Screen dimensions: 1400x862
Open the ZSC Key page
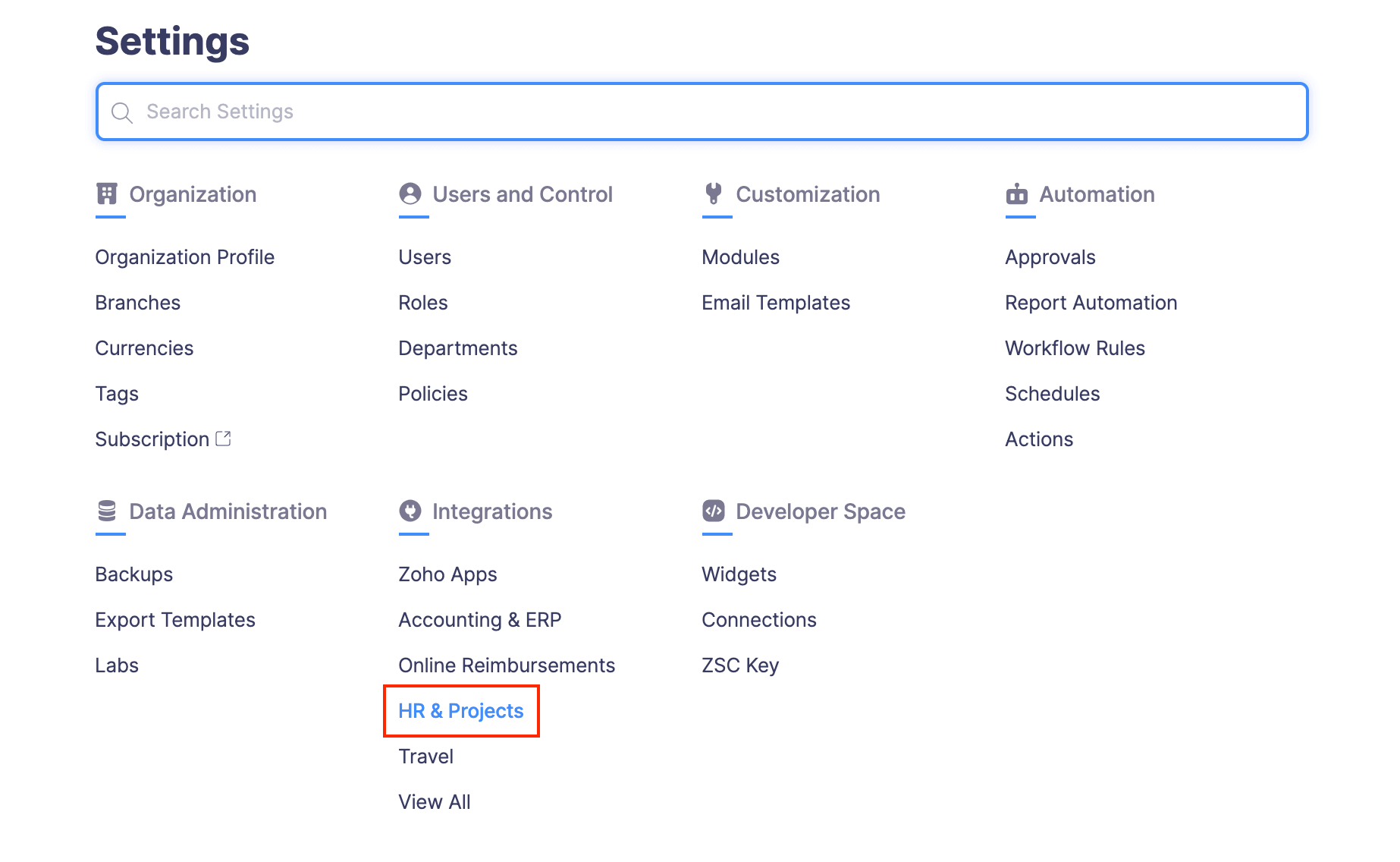coord(740,665)
